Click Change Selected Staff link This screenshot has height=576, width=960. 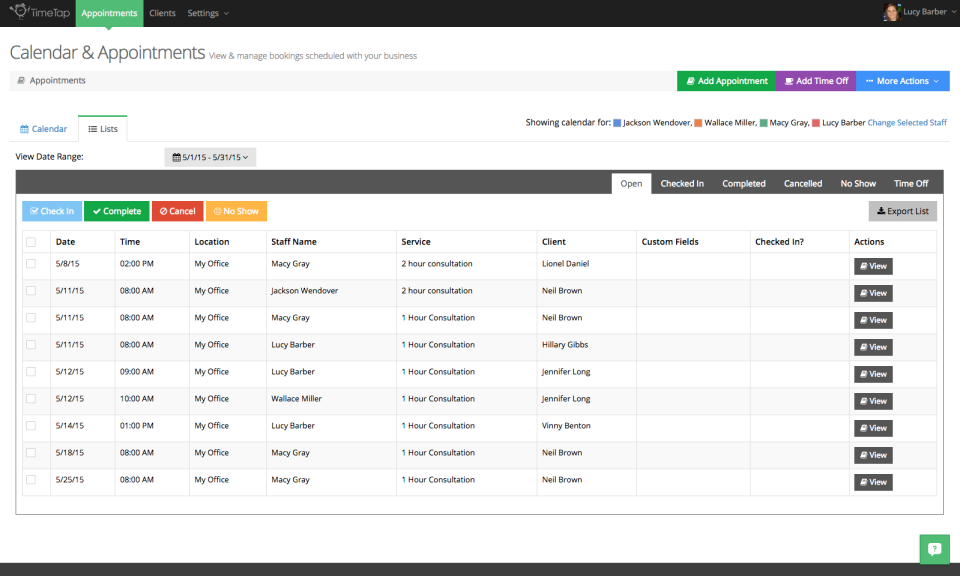[x=907, y=122]
